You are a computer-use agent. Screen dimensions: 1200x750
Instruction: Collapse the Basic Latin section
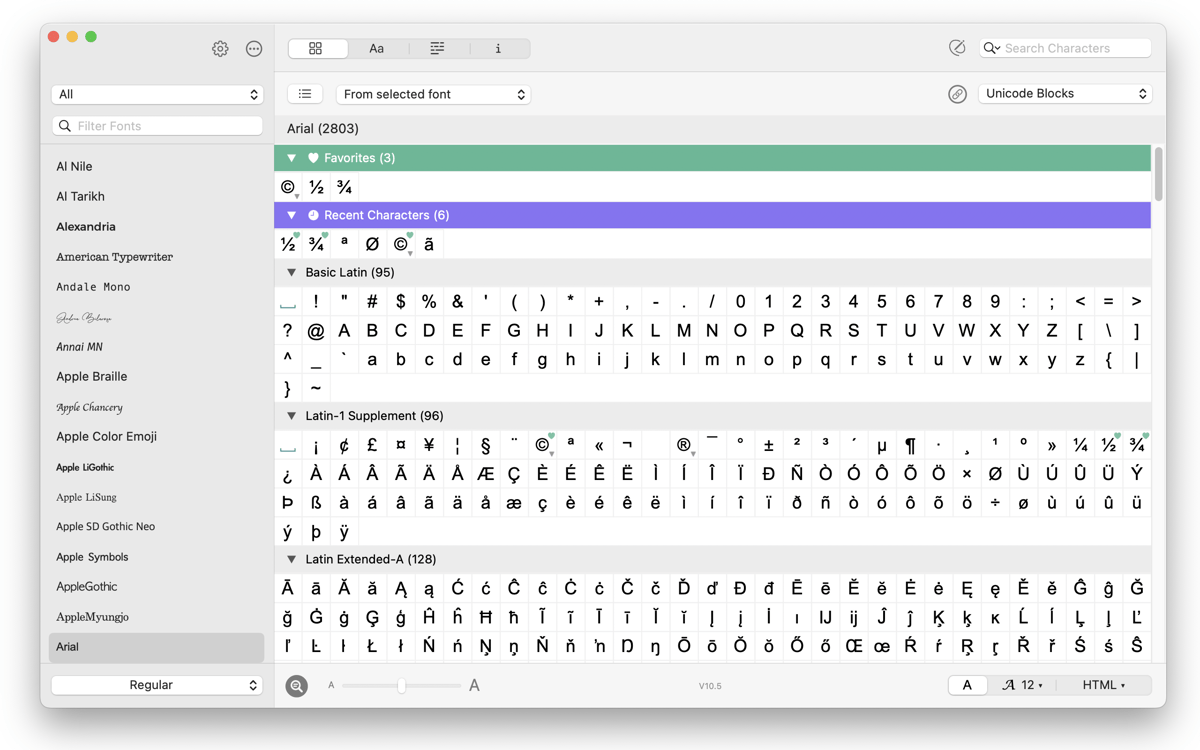292,272
